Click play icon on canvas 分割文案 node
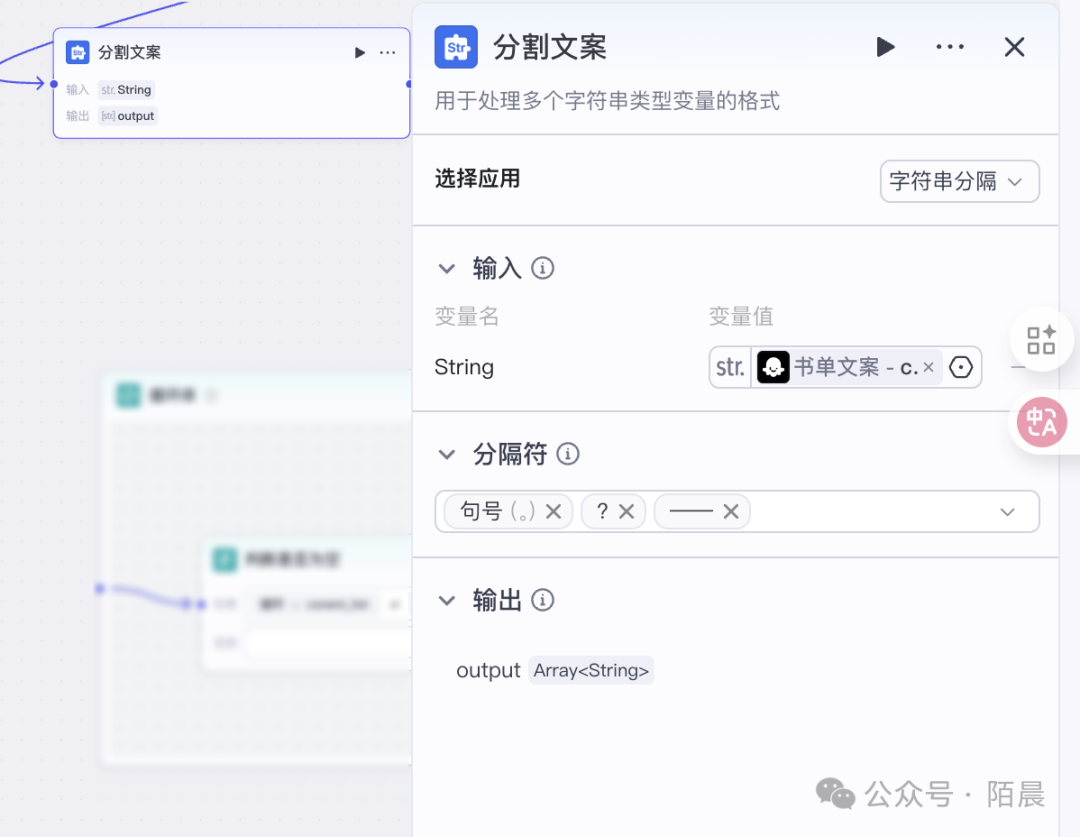 (360, 53)
